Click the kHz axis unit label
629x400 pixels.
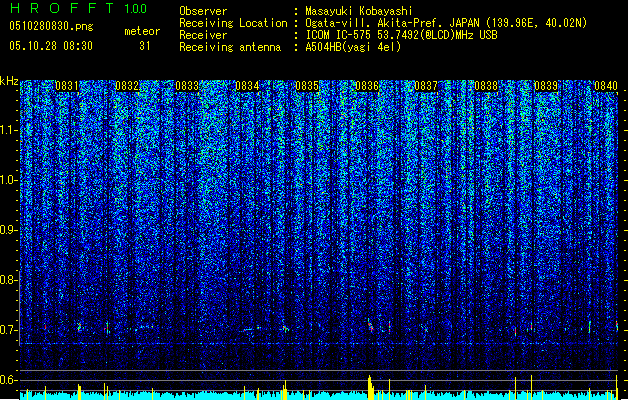9,81
